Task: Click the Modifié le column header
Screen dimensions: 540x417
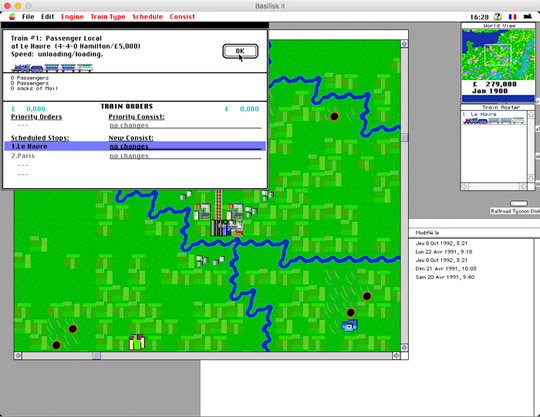Action: pyautogui.click(x=427, y=233)
